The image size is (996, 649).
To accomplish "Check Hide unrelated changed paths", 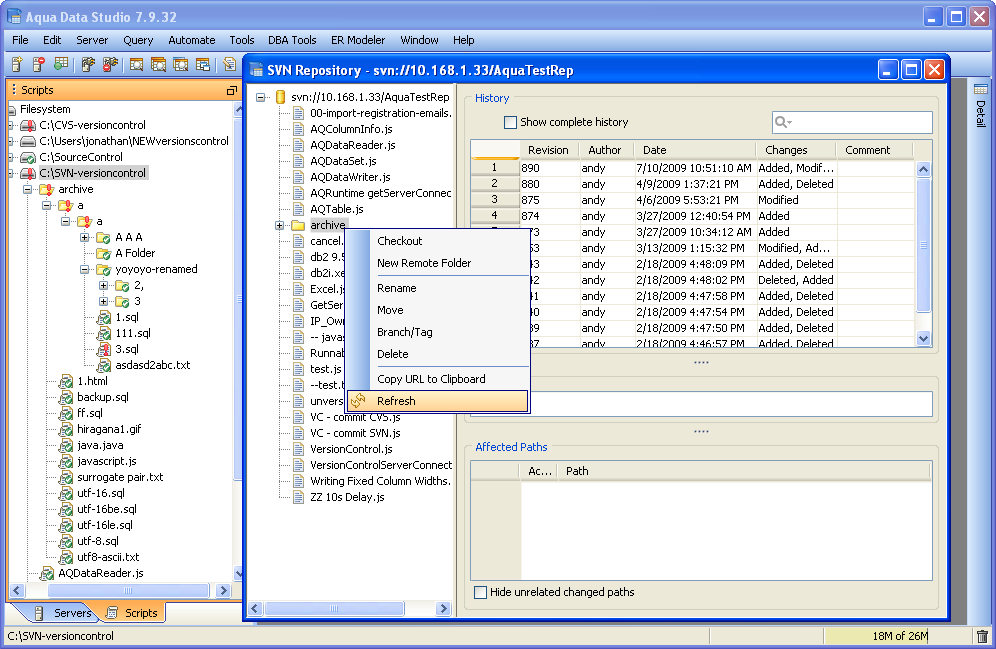I will click(481, 592).
